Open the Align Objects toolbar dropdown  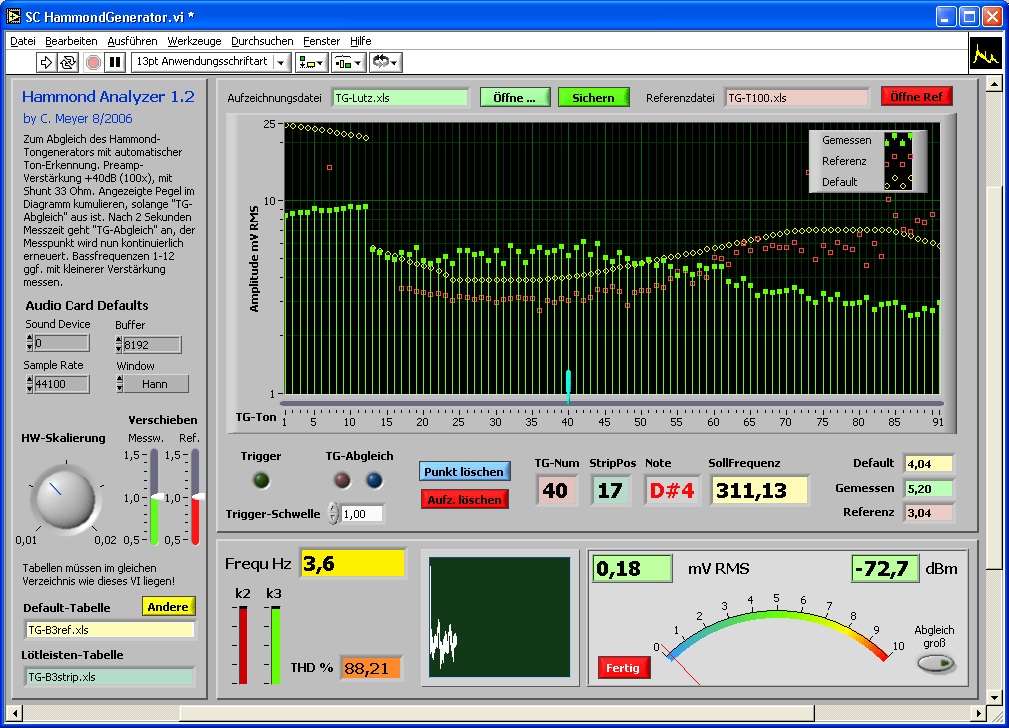(312, 62)
